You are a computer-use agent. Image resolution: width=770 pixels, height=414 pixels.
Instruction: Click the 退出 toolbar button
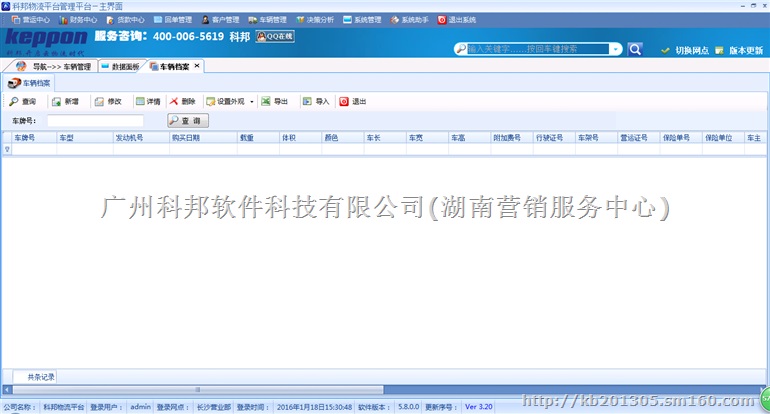[353, 102]
